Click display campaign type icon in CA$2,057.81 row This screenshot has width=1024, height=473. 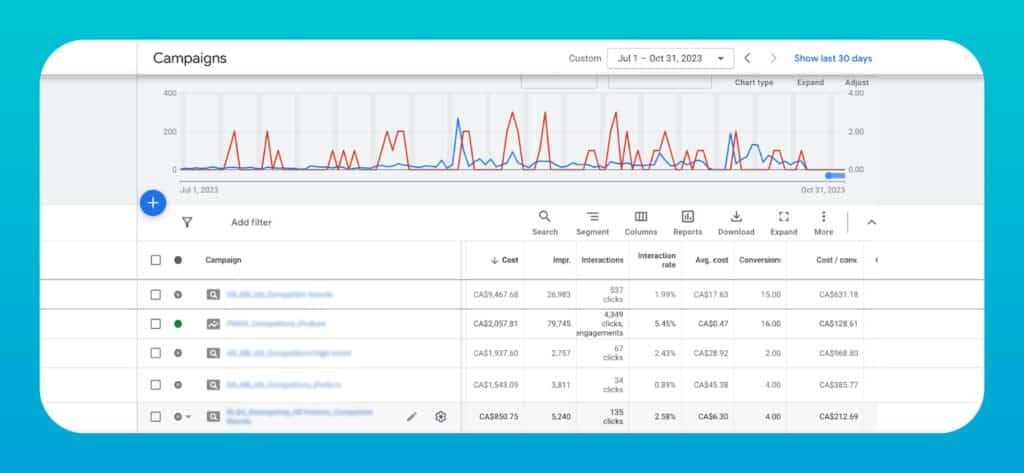point(213,323)
